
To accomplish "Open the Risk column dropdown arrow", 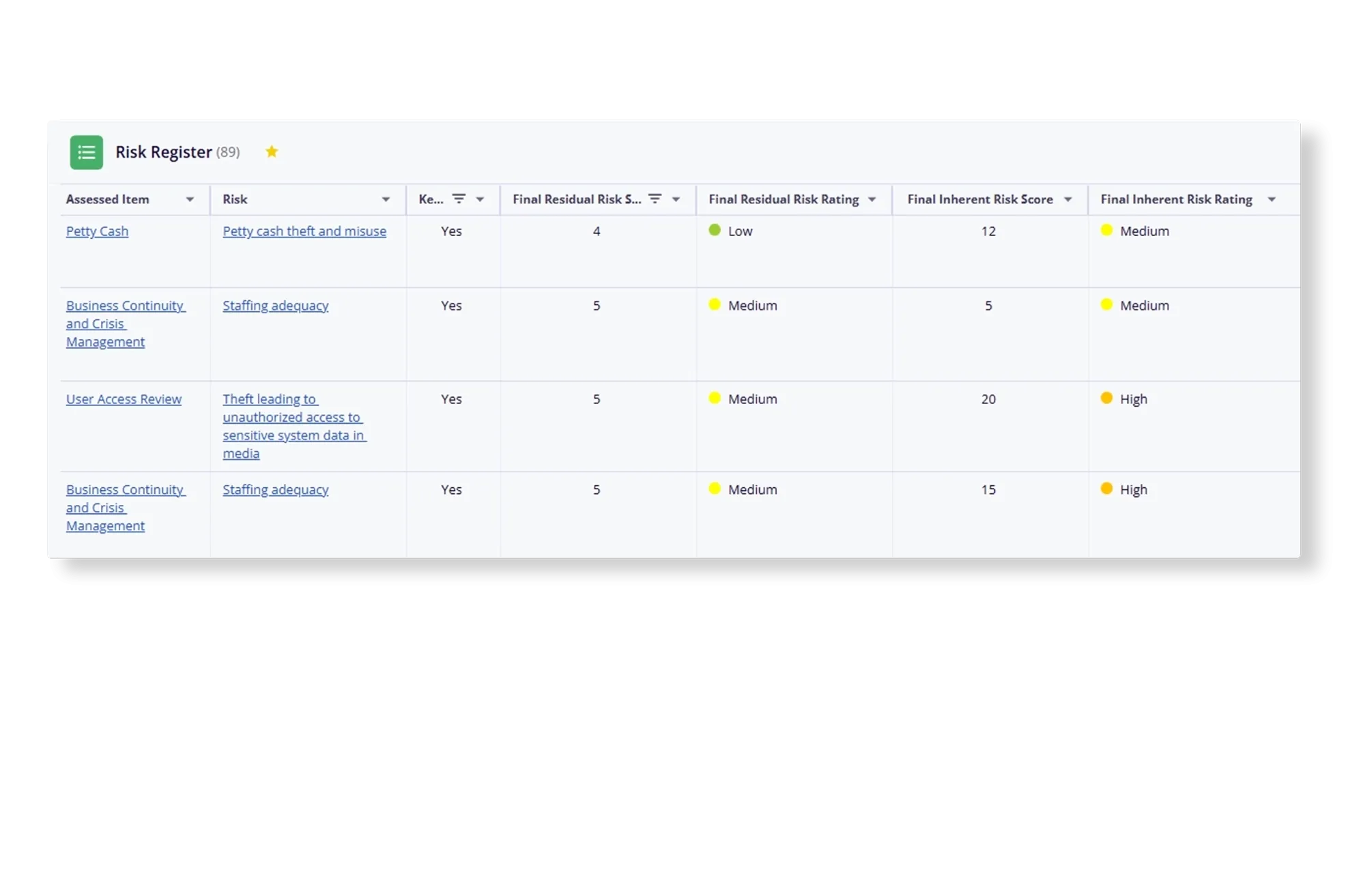I will (386, 199).
